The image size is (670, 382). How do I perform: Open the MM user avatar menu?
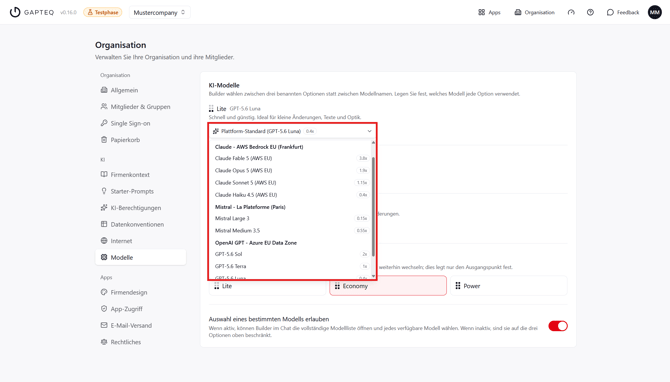(x=655, y=12)
